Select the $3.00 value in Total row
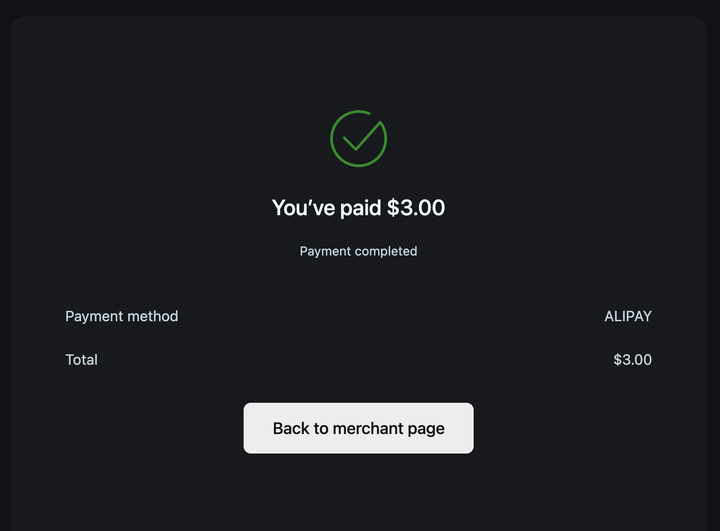The height and width of the screenshot is (531, 720). (632, 360)
